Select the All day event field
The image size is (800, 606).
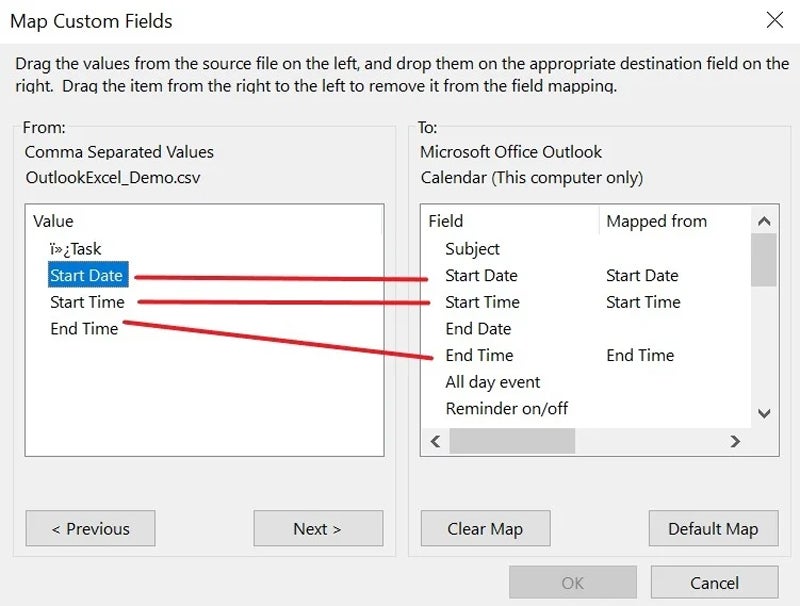pos(492,382)
